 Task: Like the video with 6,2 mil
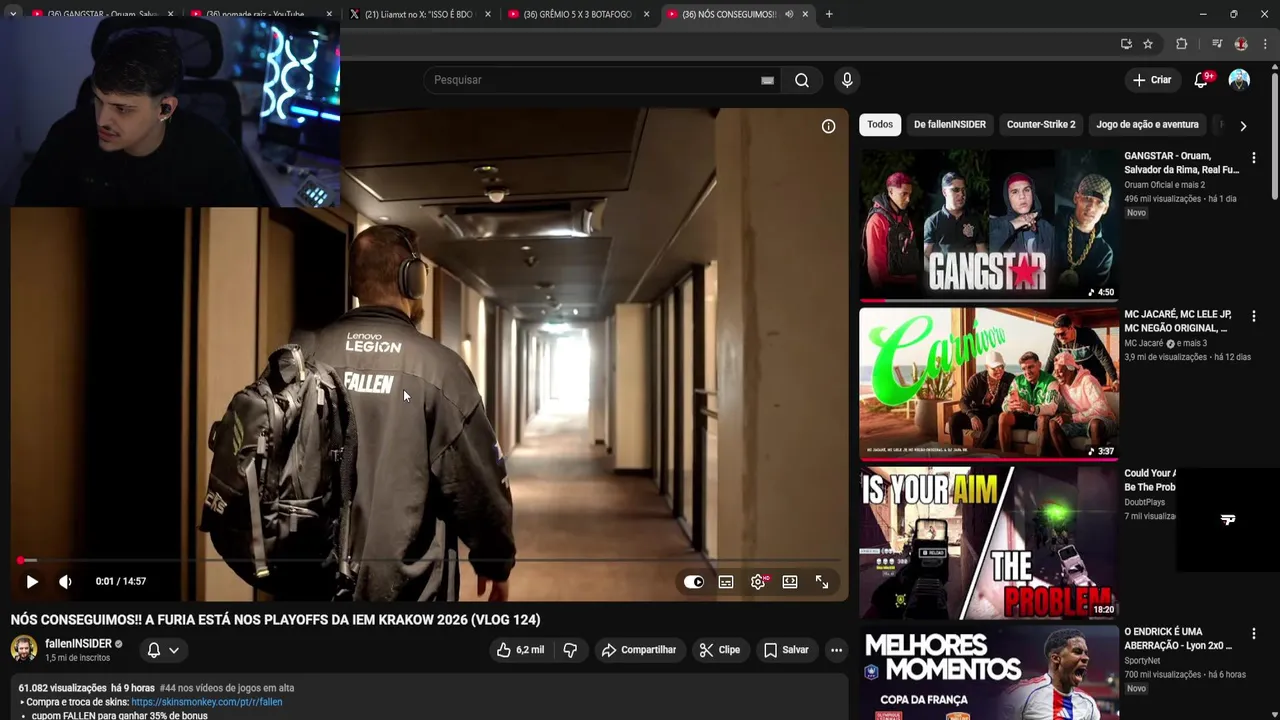[x=521, y=650]
